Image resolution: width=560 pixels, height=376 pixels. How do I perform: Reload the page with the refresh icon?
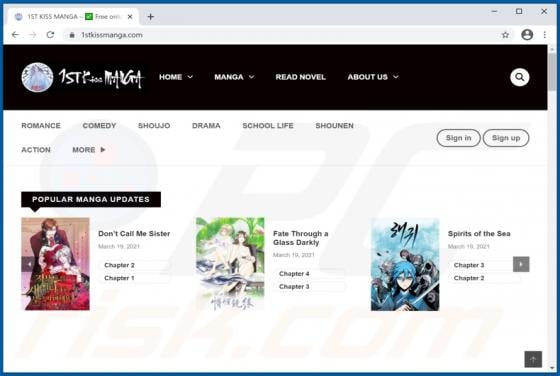pyautogui.click(x=50, y=35)
